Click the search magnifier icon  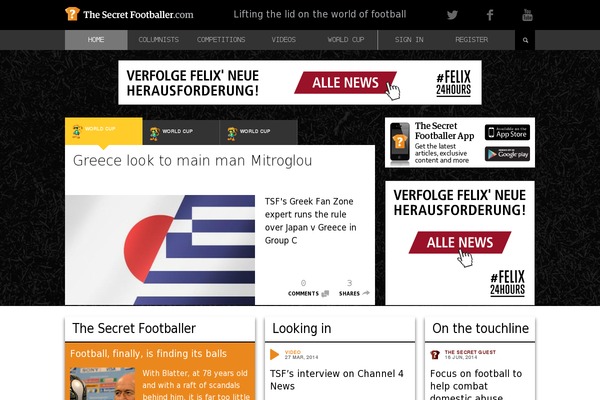[525, 40]
